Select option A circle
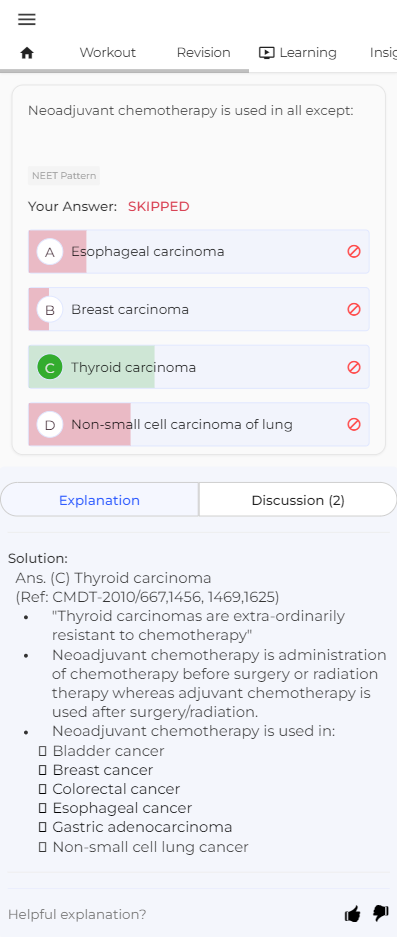The width and height of the screenshot is (397, 937). click(50, 252)
